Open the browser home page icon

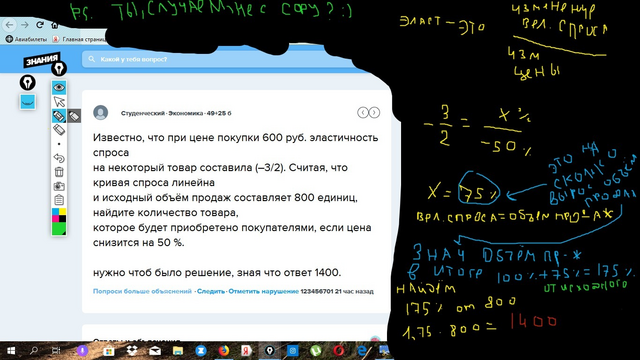[x=55, y=25]
